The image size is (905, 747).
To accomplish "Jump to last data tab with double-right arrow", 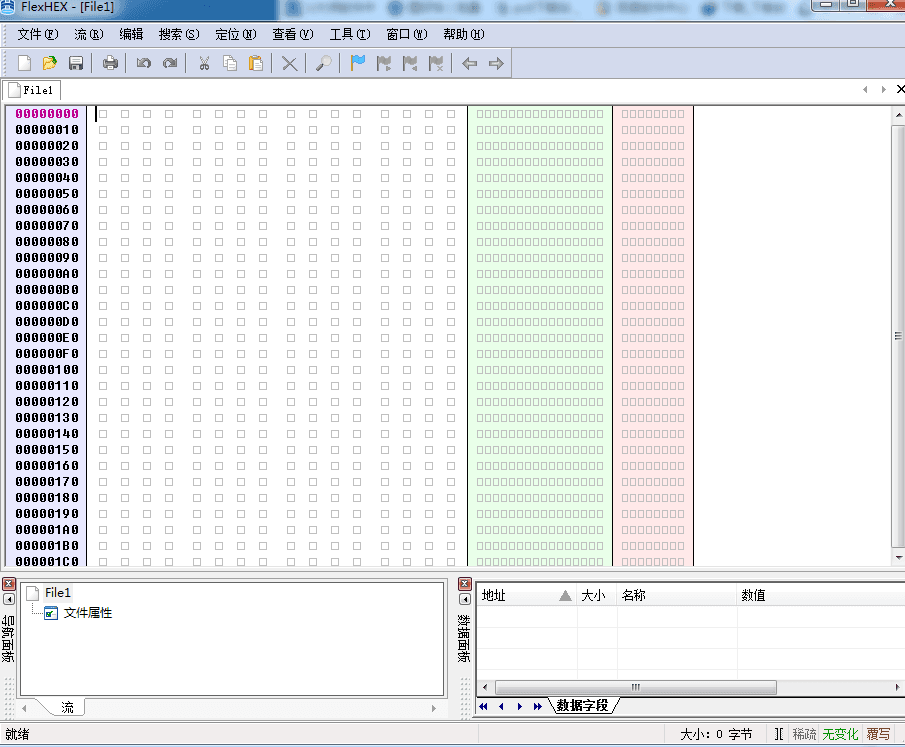I will [x=537, y=706].
